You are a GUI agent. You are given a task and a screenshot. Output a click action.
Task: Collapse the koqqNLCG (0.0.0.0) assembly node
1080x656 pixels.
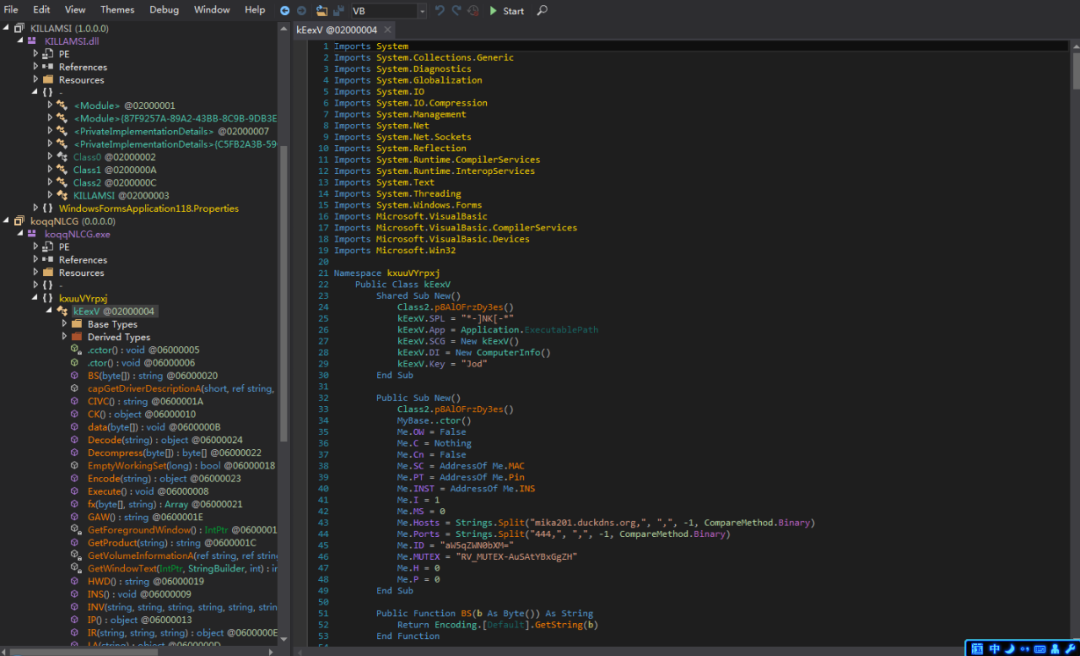click(x=6, y=221)
